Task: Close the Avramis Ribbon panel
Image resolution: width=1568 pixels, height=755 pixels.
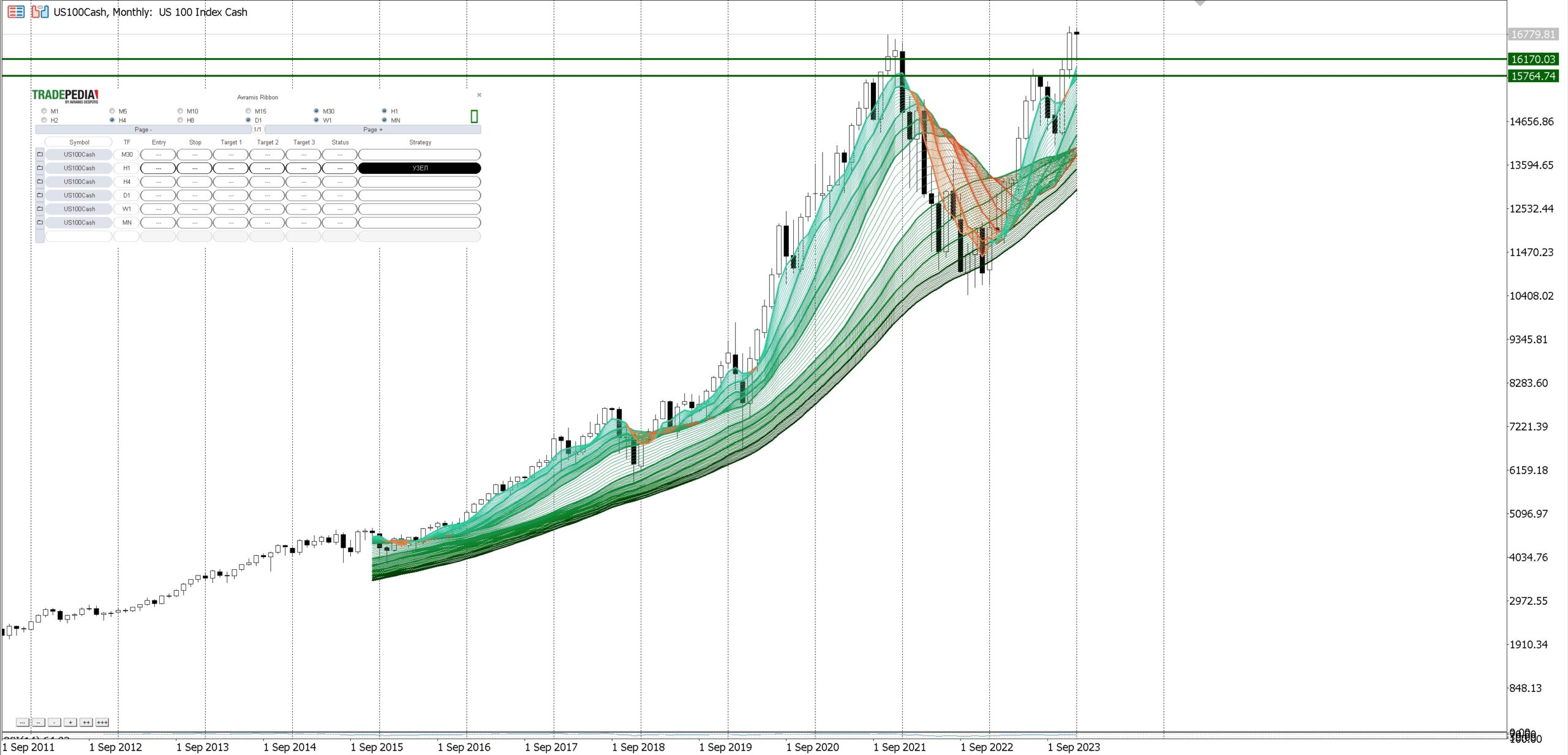Action: pyautogui.click(x=479, y=95)
